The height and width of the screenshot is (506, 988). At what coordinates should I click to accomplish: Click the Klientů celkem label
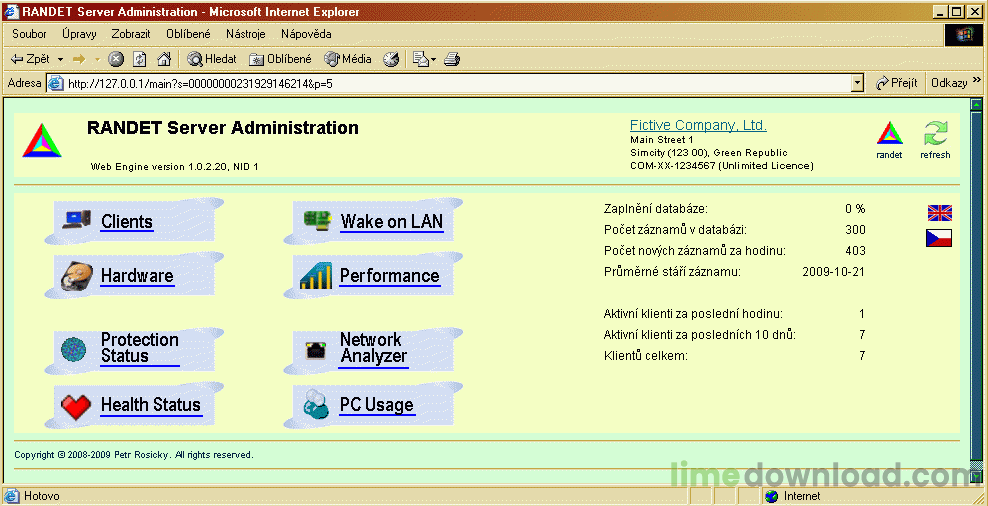[x=645, y=356]
